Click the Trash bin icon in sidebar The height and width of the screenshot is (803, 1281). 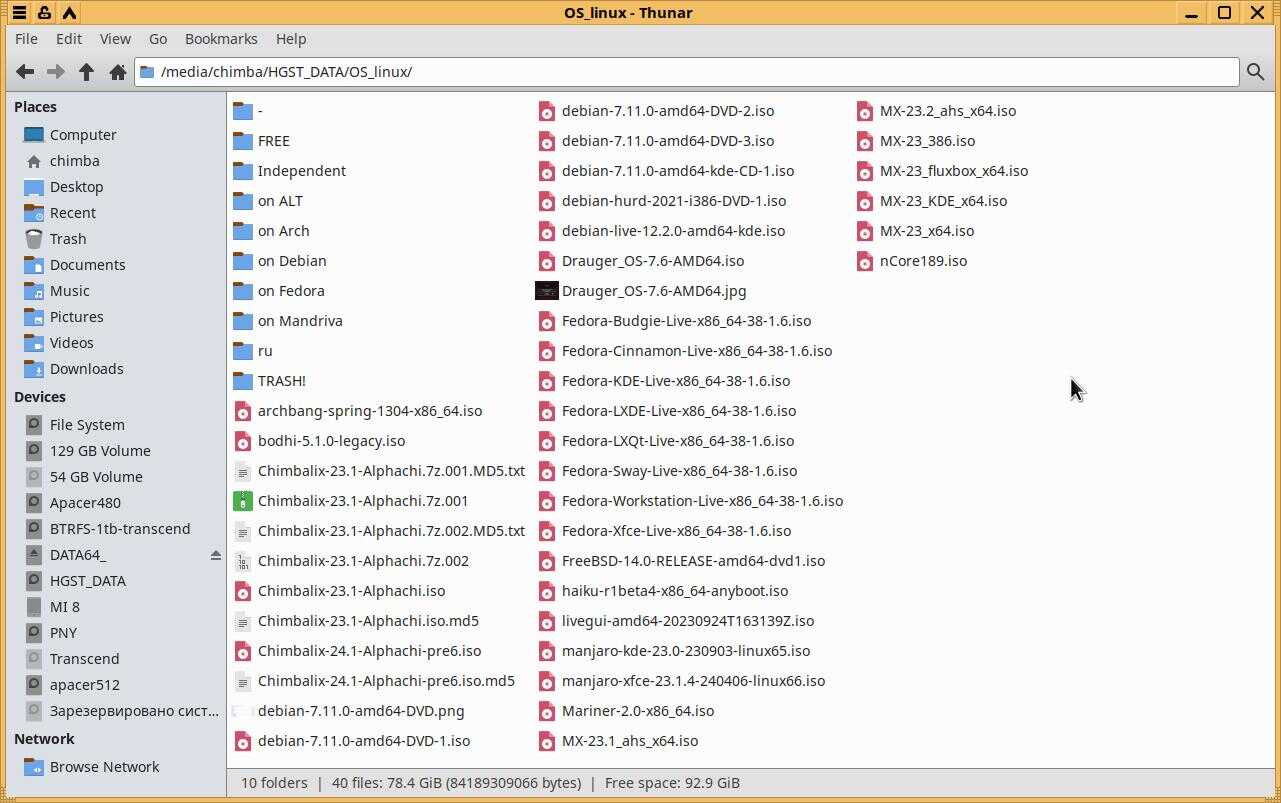(x=34, y=239)
